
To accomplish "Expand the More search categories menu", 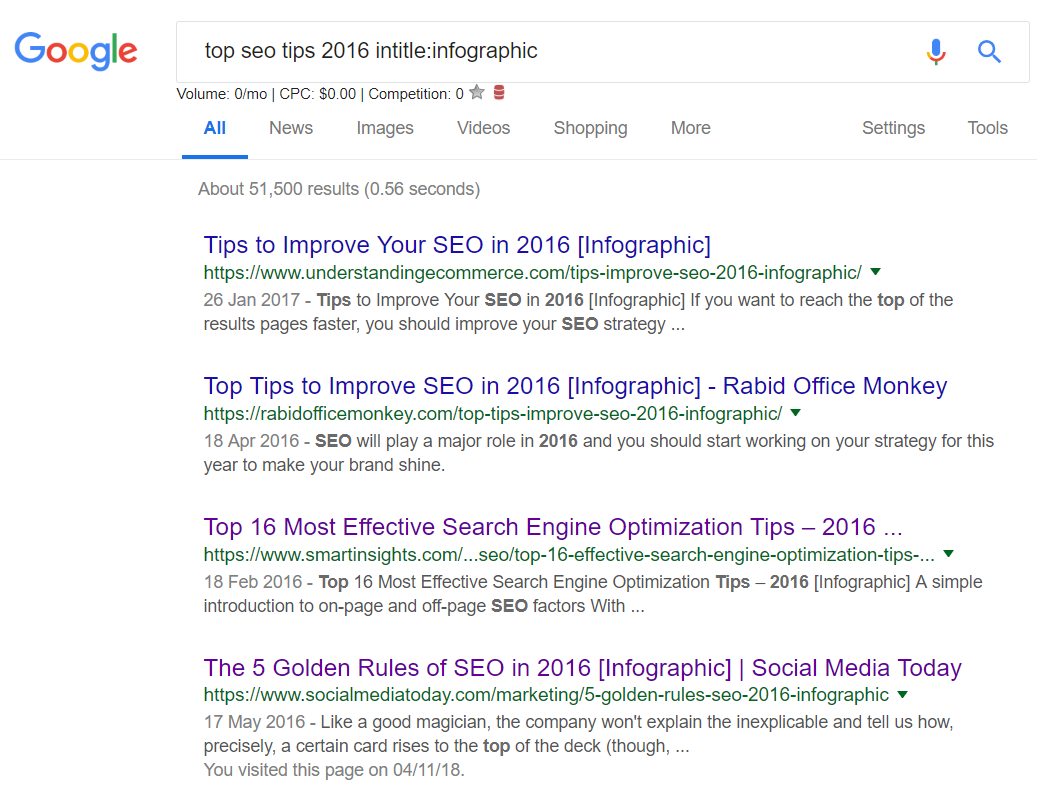I will coord(690,128).
